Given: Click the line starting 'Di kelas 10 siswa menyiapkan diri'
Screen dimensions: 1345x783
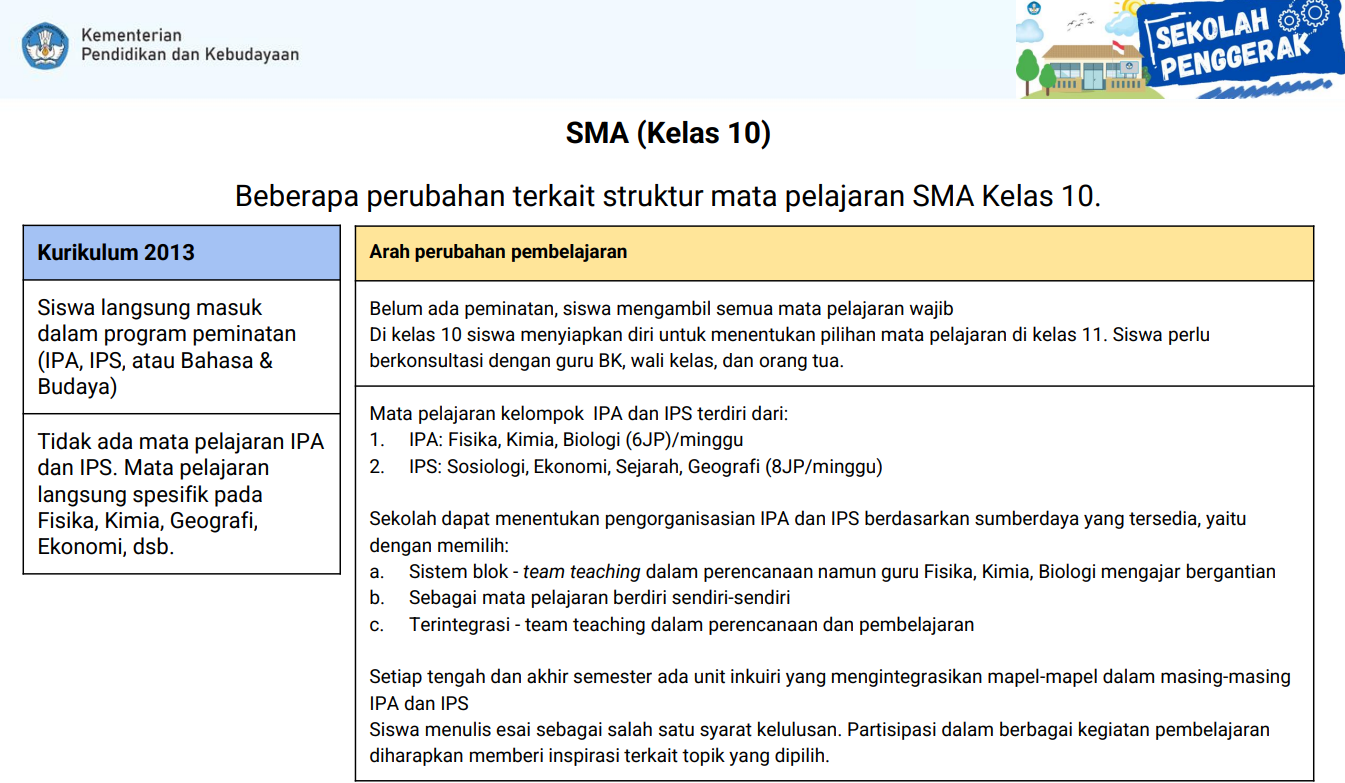Looking at the screenshot, I should pos(789,334).
